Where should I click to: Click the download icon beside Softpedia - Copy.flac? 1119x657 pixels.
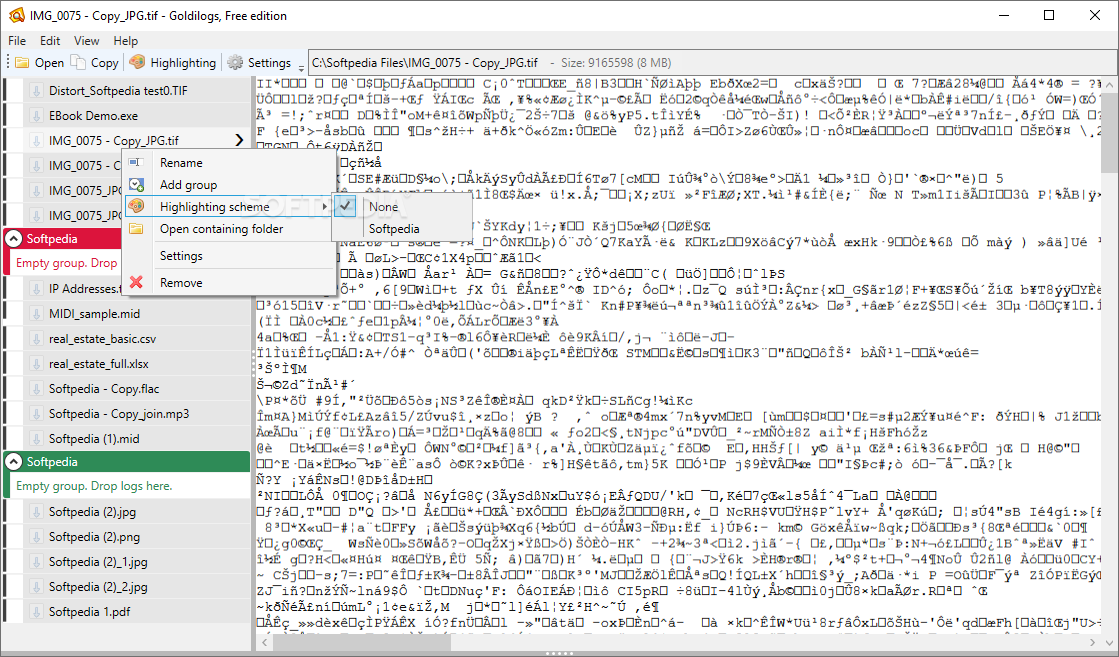pos(36,389)
